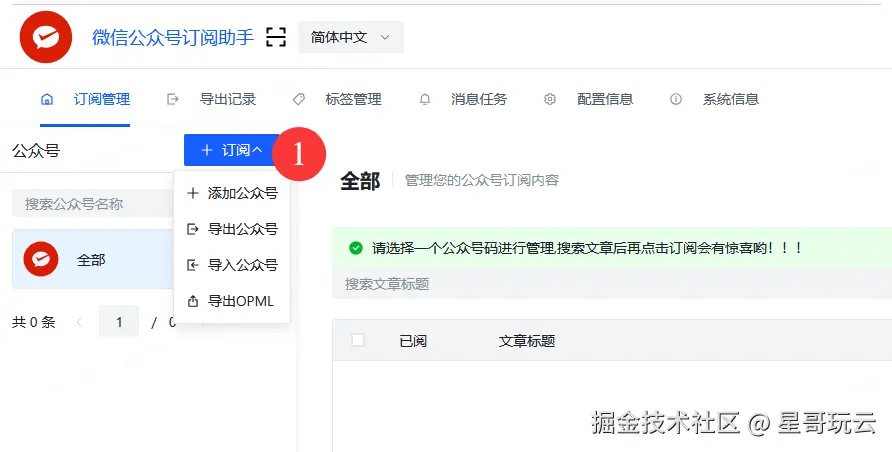This screenshot has height=452, width=892.
Task: Click the info icon beside 系统信息
Action: (676, 99)
